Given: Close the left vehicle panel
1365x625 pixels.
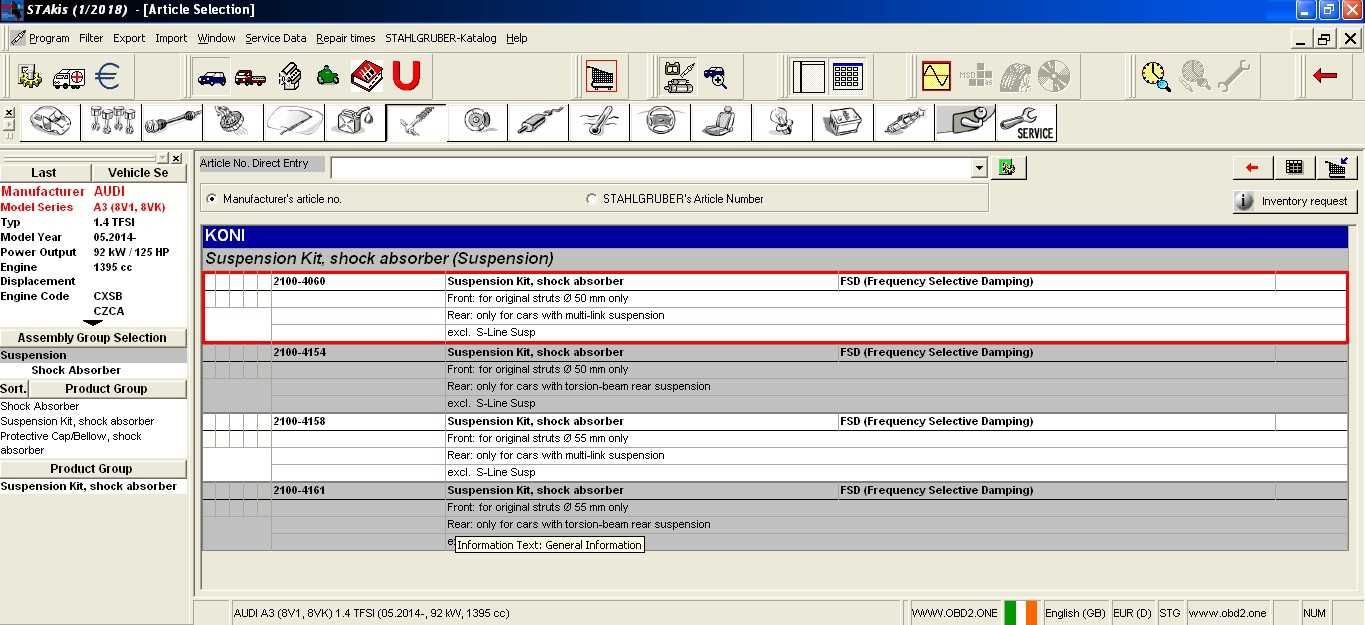Looking at the screenshot, I should tap(176, 158).
